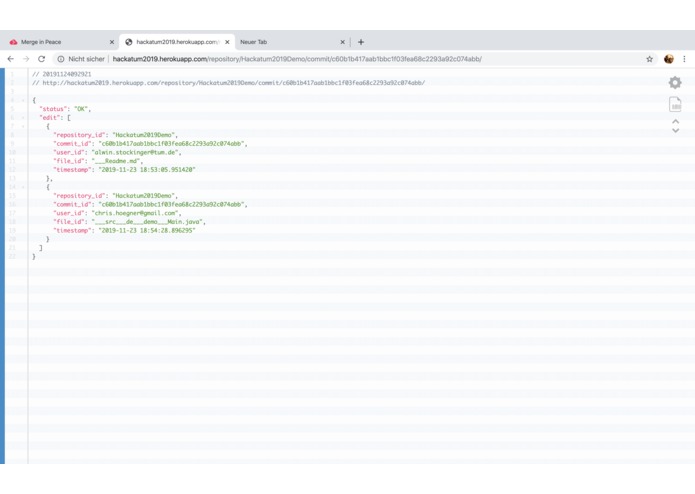Switch to the Neuer Tab tab
Image resolution: width=695 pixels, height=494 pixels.
pos(293,42)
